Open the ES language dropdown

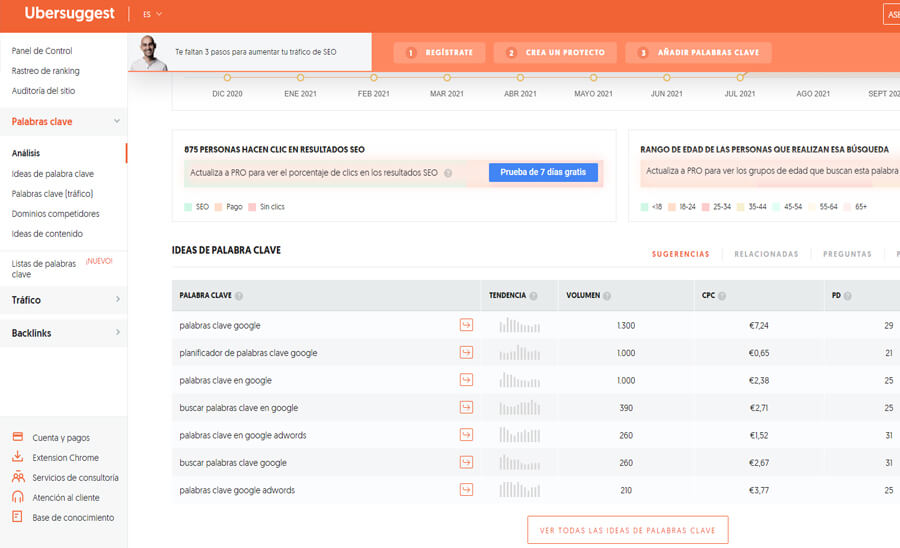(x=152, y=14)
